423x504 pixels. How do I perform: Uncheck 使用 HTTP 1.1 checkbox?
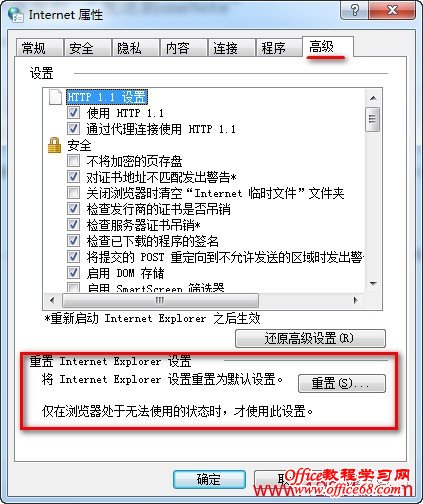(73, 112)
